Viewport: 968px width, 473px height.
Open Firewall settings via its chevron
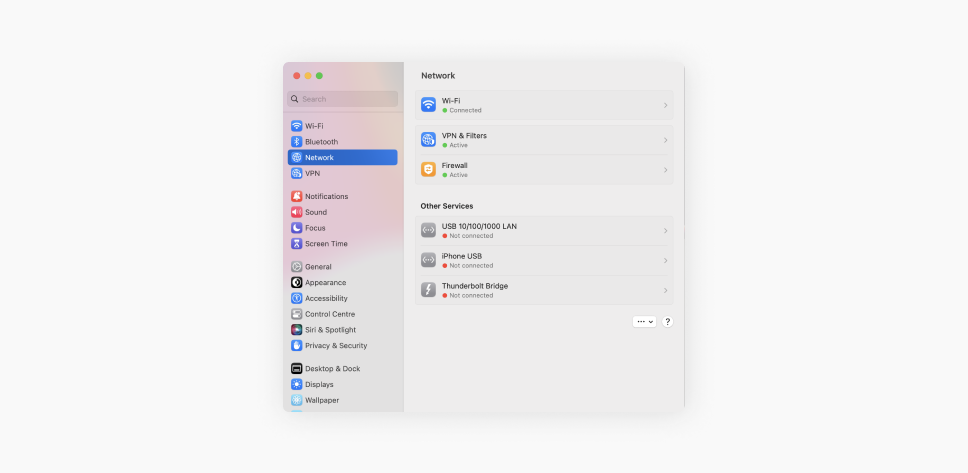click(x=666, y=170)
